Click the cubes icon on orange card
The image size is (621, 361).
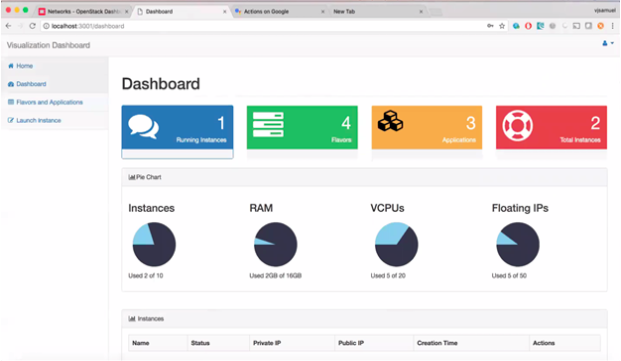coord(390,121)
